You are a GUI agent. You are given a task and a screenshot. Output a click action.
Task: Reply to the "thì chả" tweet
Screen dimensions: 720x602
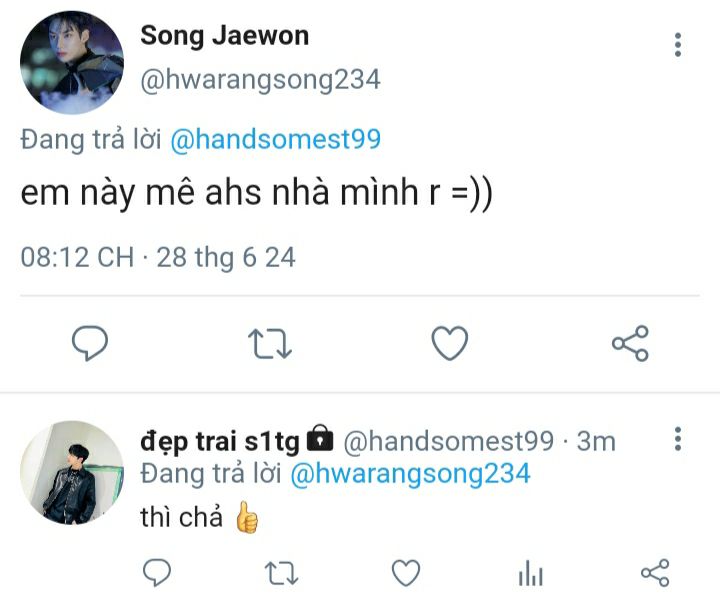click(x=157, y=572)
